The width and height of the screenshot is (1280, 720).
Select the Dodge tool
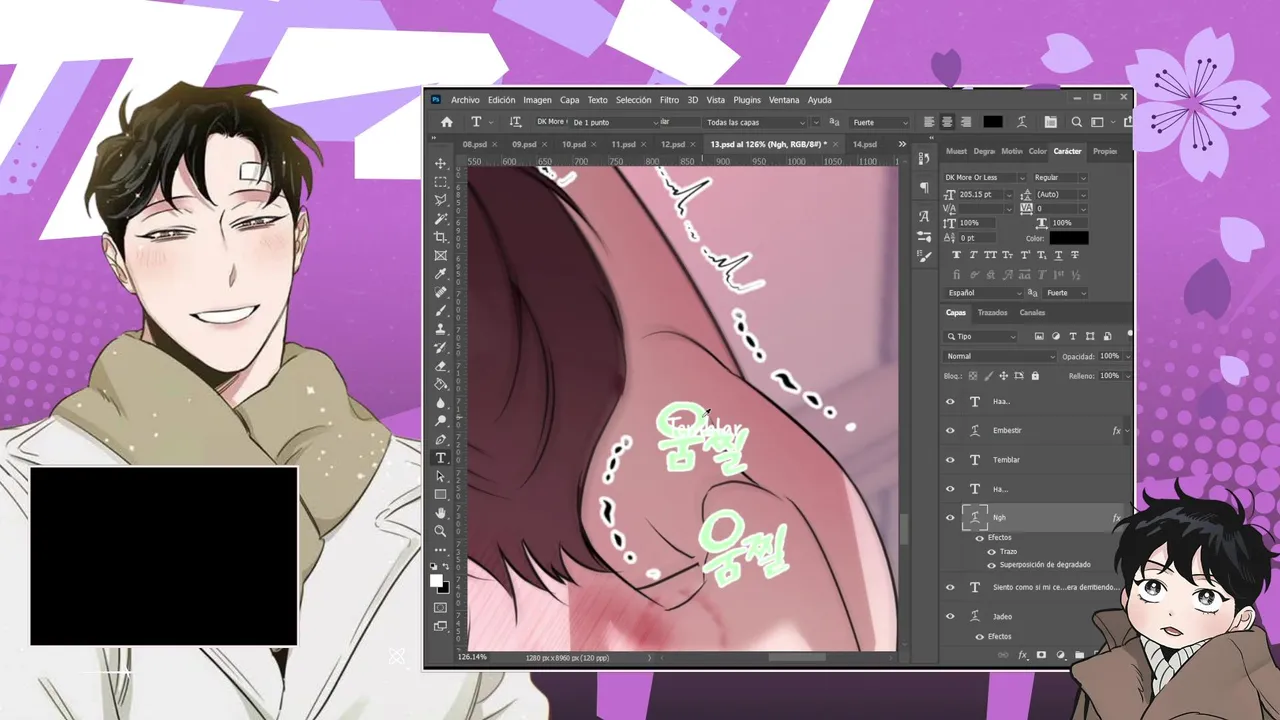440,421
